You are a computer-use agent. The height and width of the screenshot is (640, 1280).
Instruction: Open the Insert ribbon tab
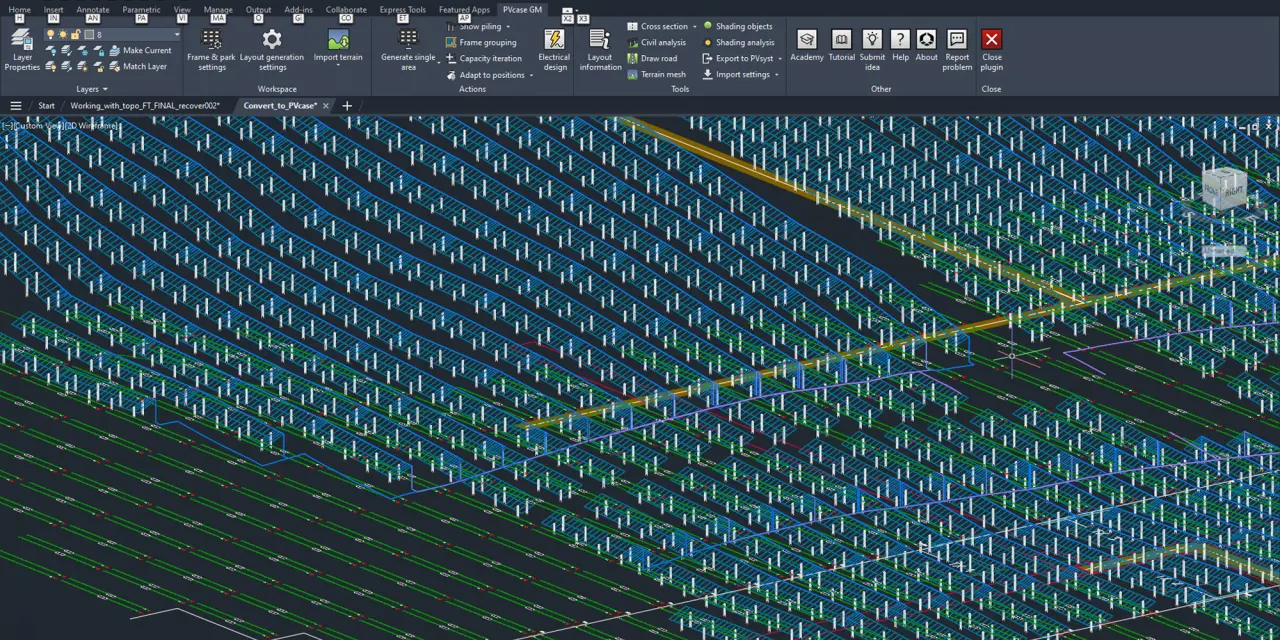click(x=53, y=10)
